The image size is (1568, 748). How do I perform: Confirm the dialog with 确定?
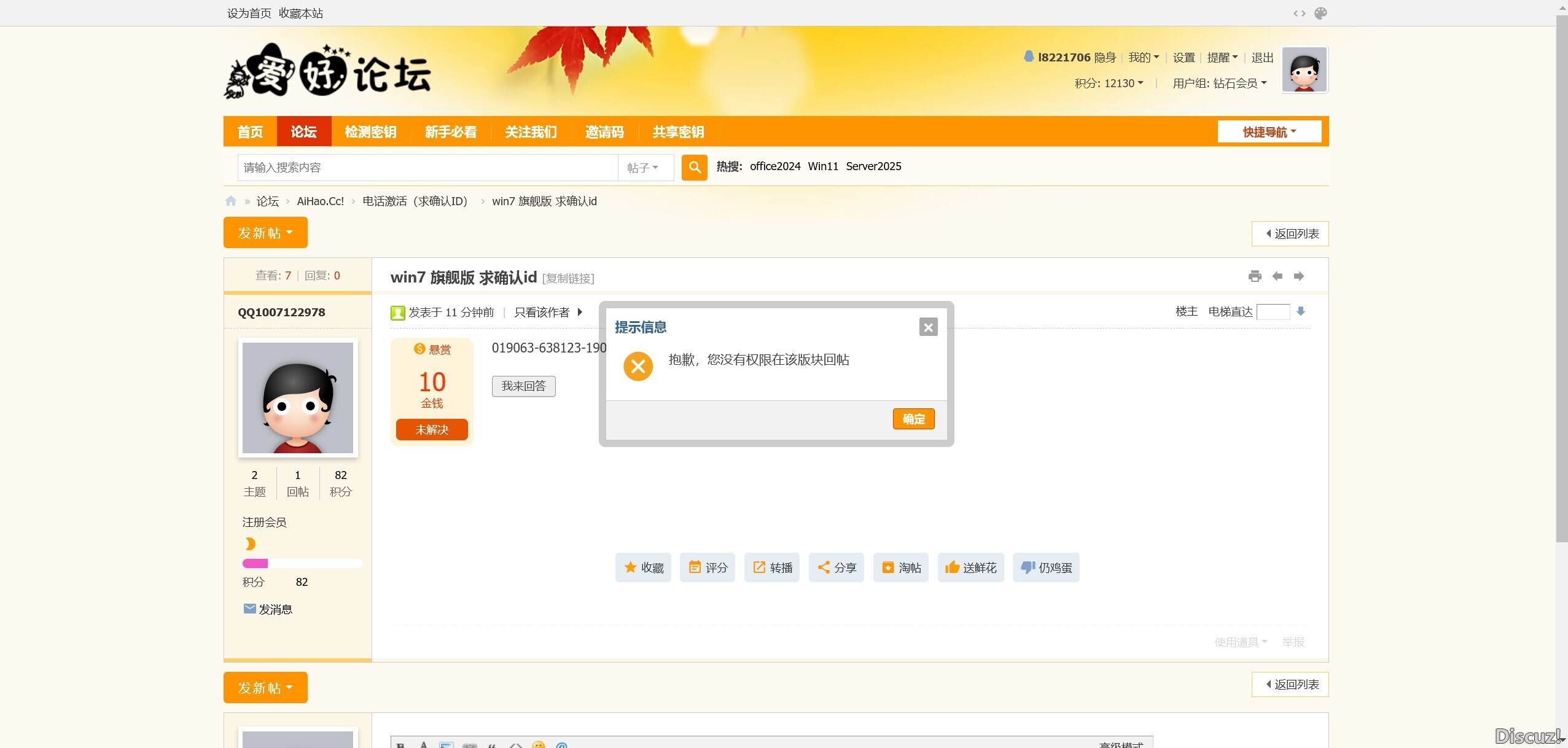pyautogui.click(x=913, y=419)
